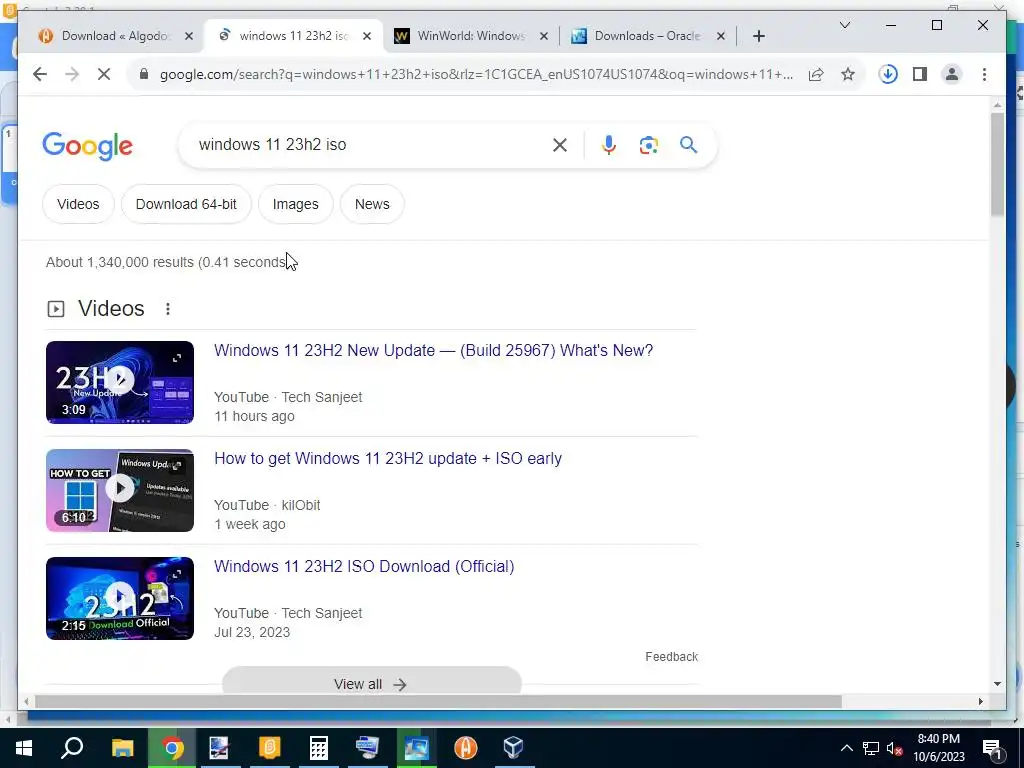Open the tab search dropdown arrow
The image size is (1024, 768).
tap(844, 25)
